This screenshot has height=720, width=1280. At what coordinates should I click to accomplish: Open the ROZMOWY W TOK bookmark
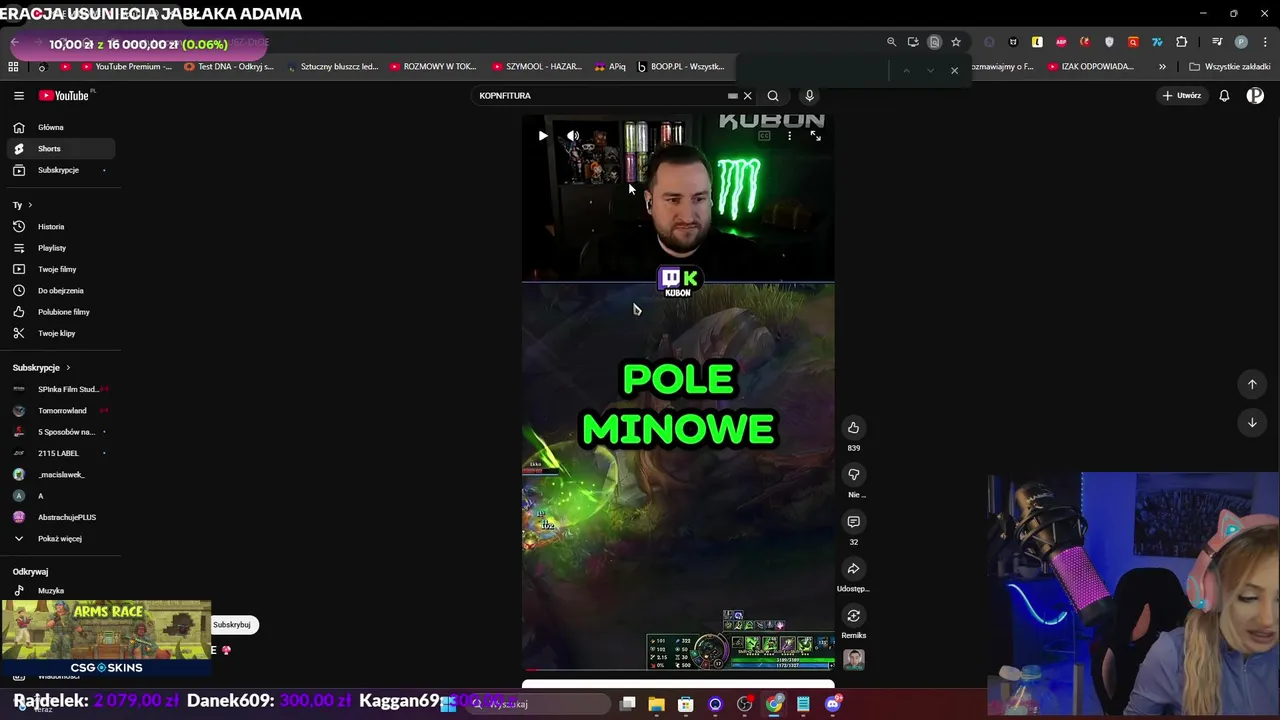point(433,67)
